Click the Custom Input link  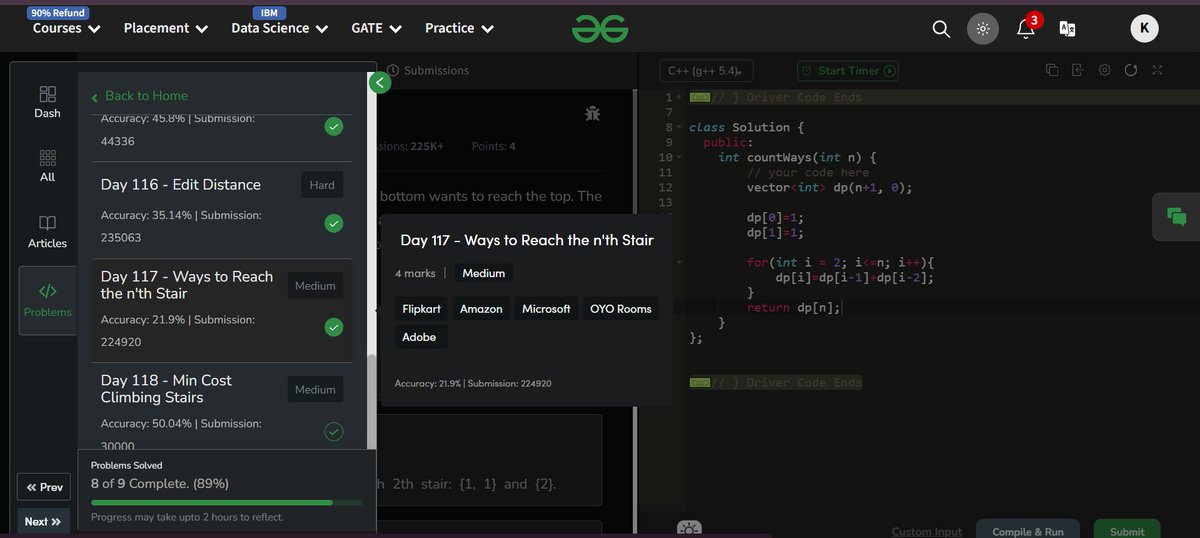(x=926, y=532)
